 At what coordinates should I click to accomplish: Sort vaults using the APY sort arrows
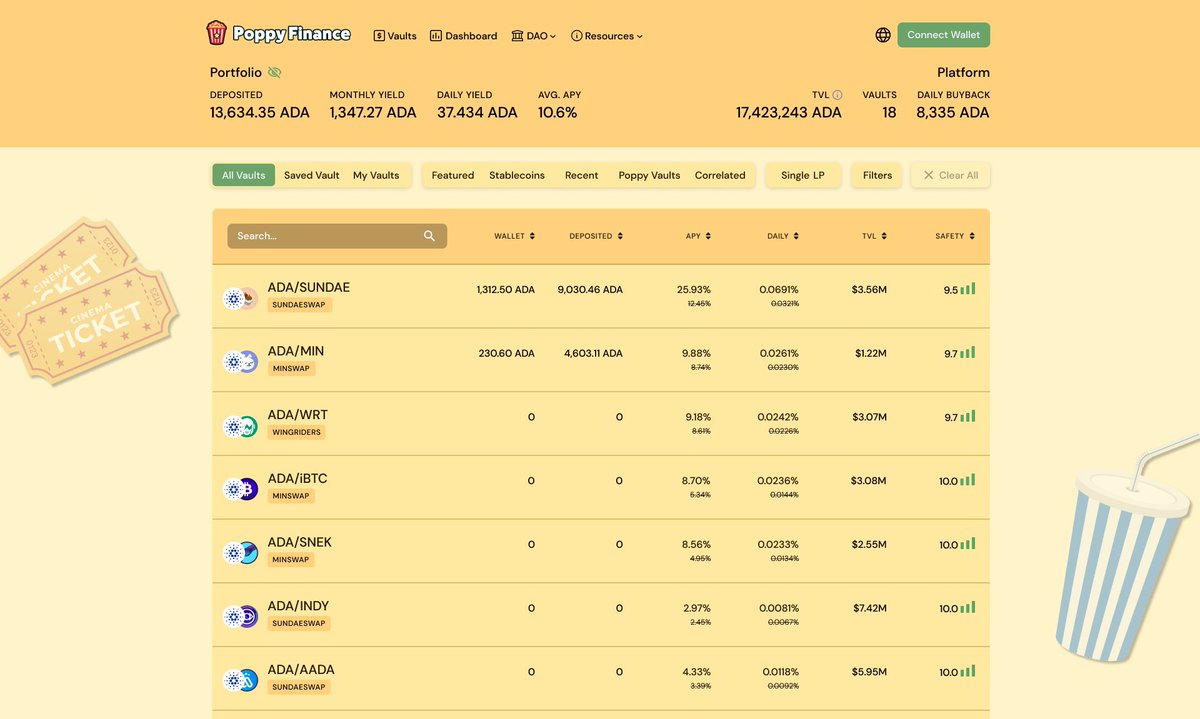point(710,236)
